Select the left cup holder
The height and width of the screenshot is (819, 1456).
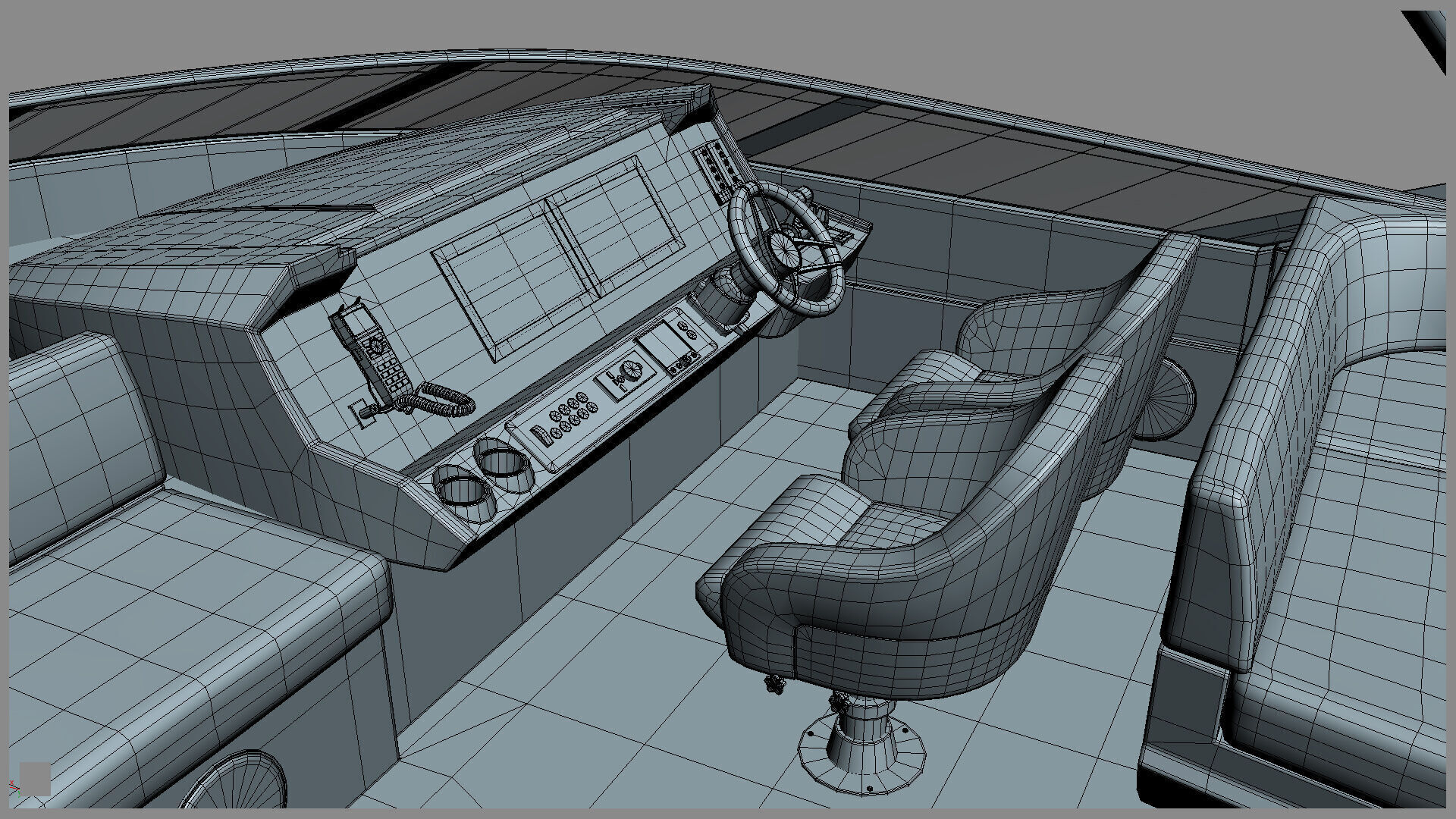coord(463,493)
